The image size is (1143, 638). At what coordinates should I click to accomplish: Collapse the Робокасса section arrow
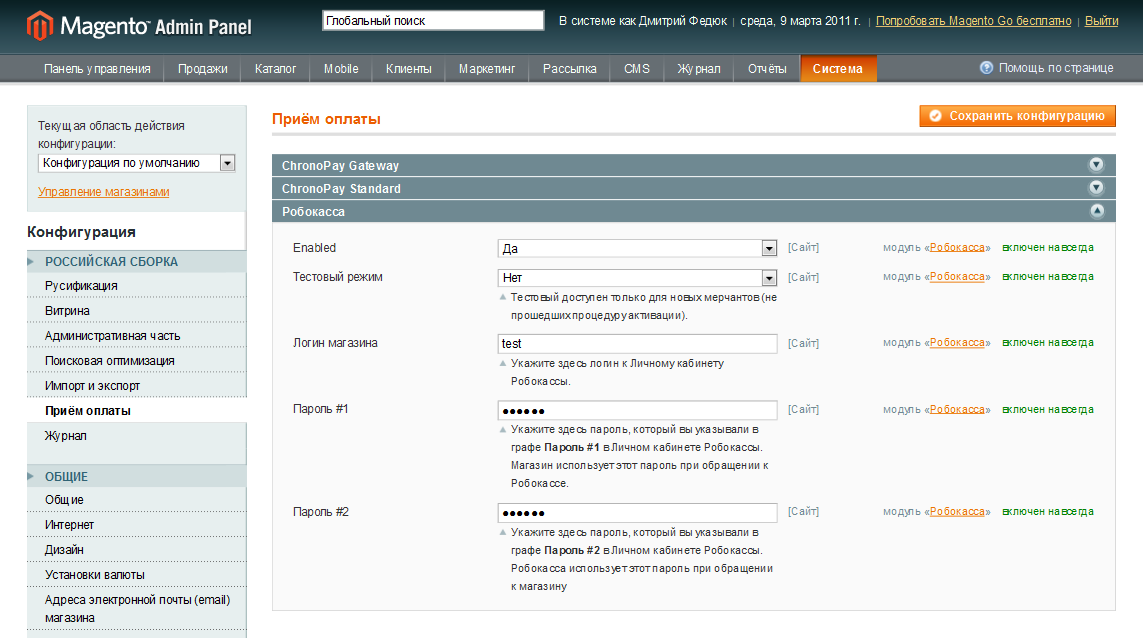pyautogui.click(x=1096, y=211)
